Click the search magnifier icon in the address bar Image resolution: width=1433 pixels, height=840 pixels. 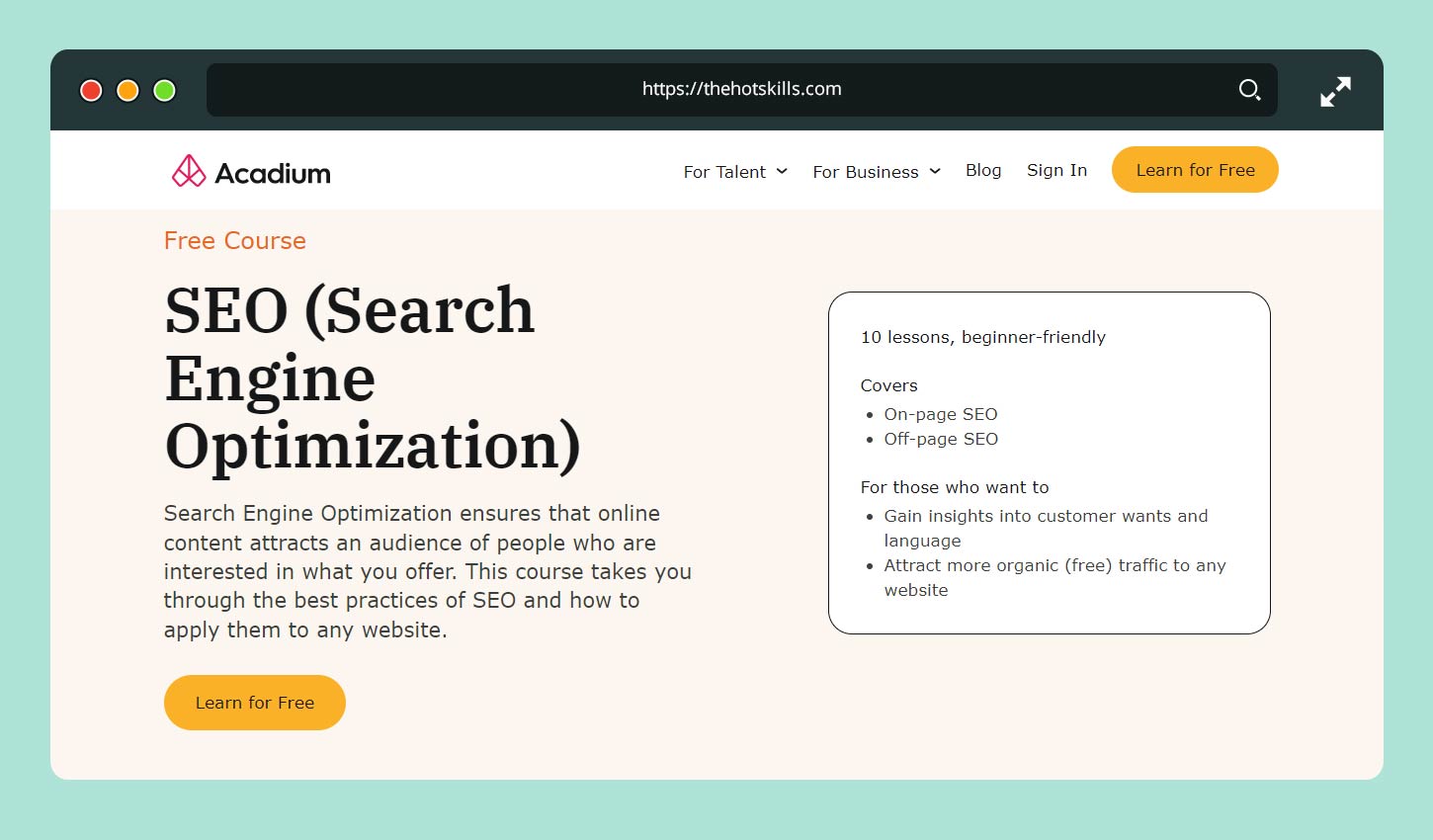coord(1249,89)
